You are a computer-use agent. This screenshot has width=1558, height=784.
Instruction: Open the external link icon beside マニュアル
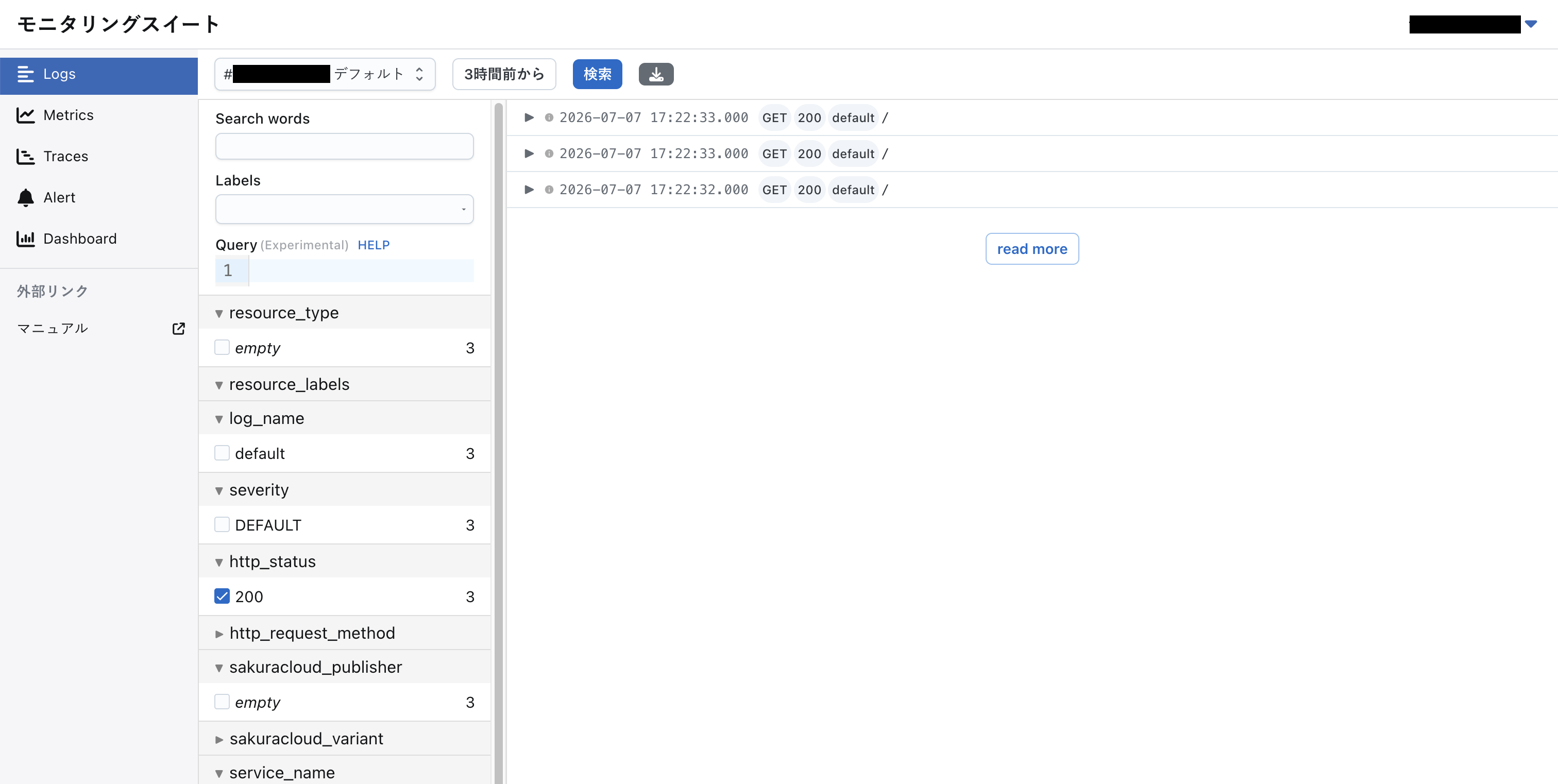[178, 328]
